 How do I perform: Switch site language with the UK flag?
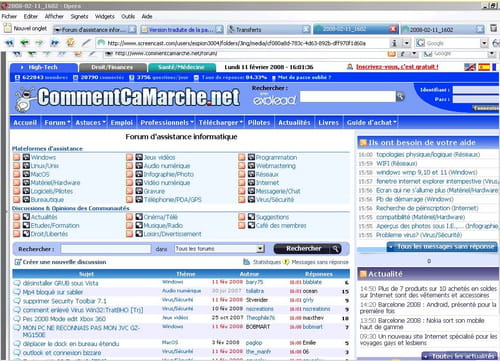tap(470, 67)
